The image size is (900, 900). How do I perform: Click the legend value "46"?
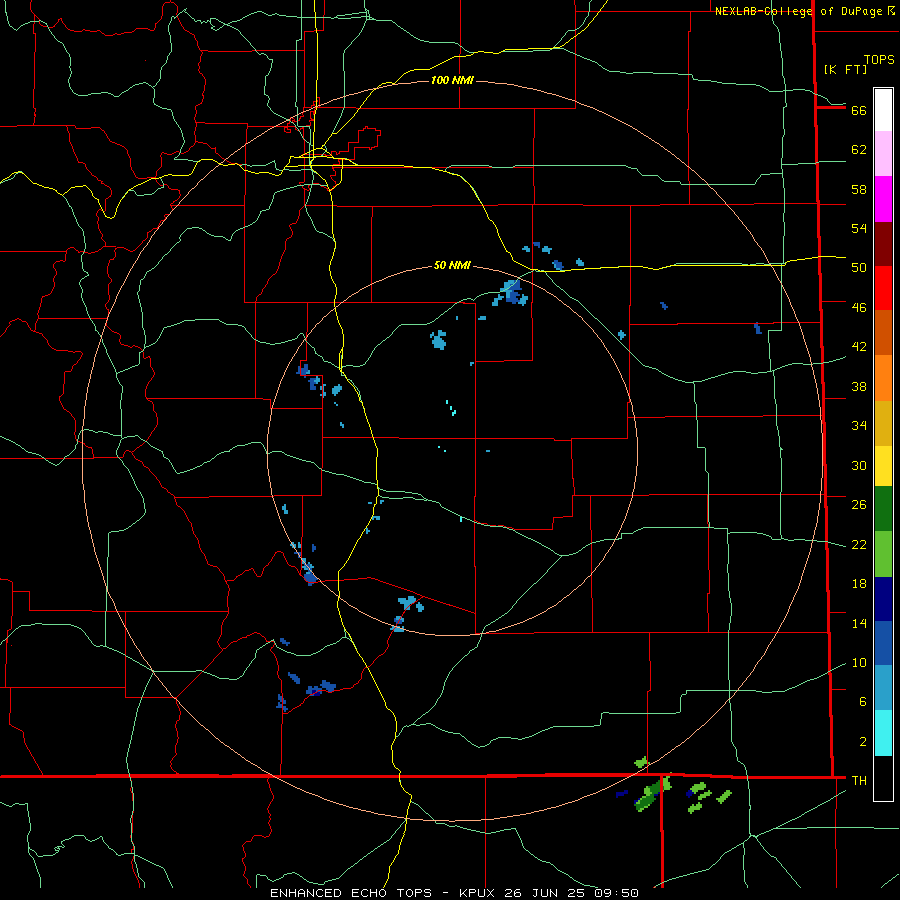[x=859, y=308]
